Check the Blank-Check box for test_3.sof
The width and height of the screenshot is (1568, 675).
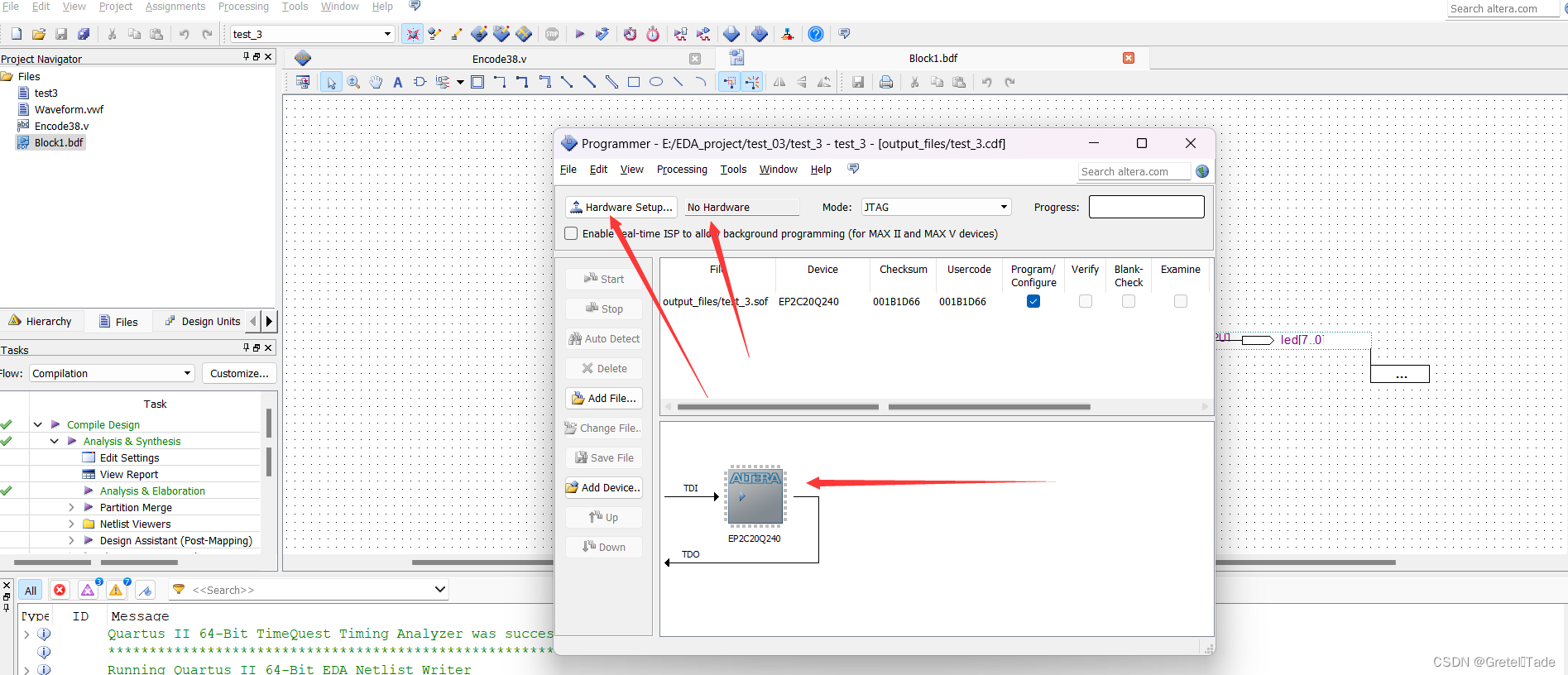[x=1129, y=301]
